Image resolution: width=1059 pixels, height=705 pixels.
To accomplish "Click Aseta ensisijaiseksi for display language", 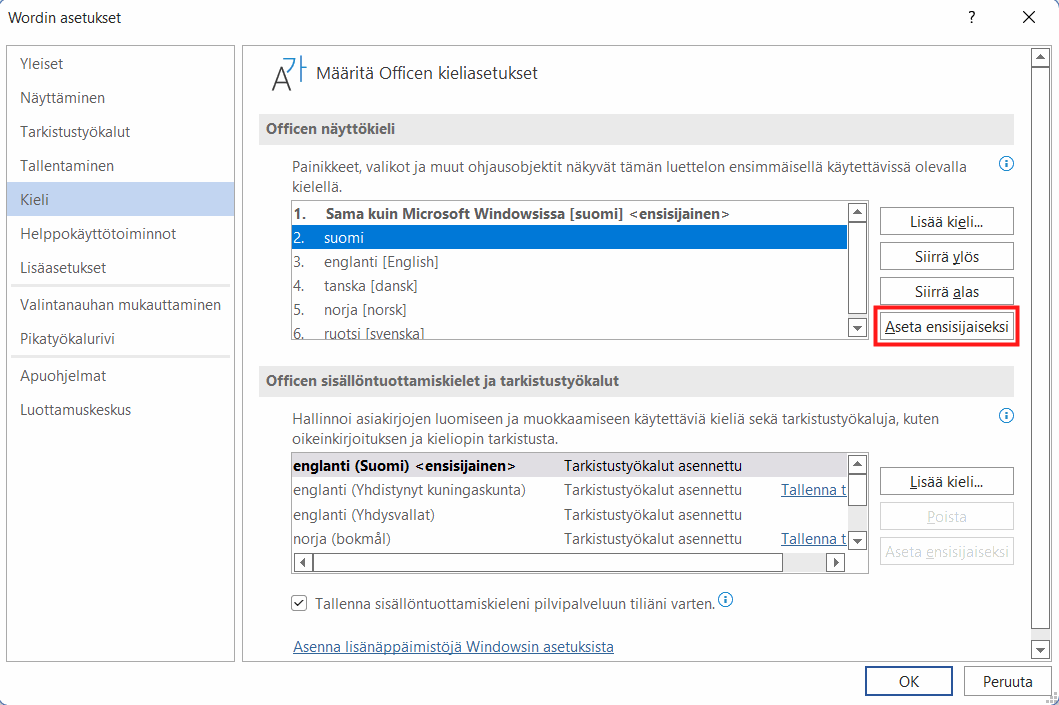I will 946,327.
